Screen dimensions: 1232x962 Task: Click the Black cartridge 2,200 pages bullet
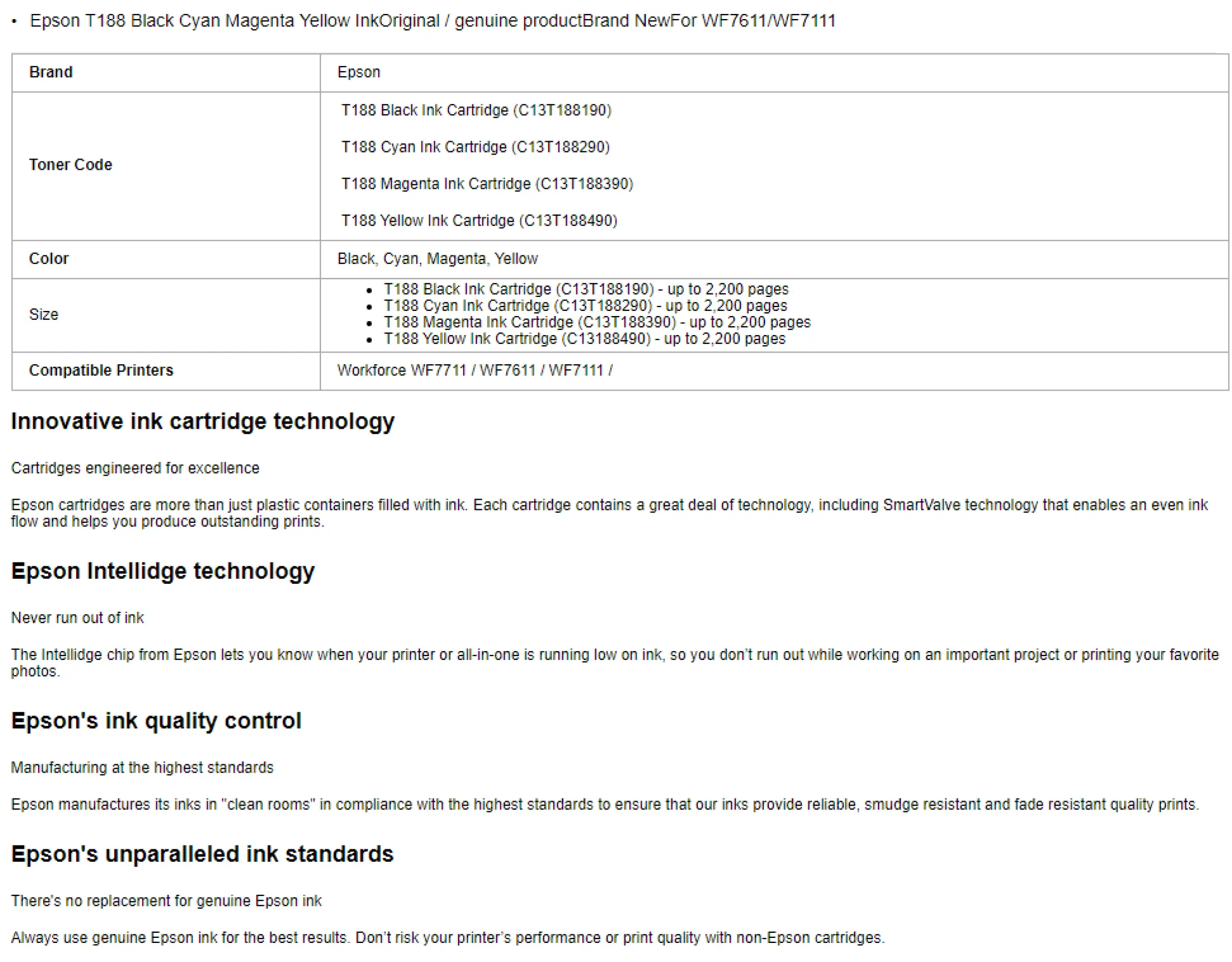[586, 289]
